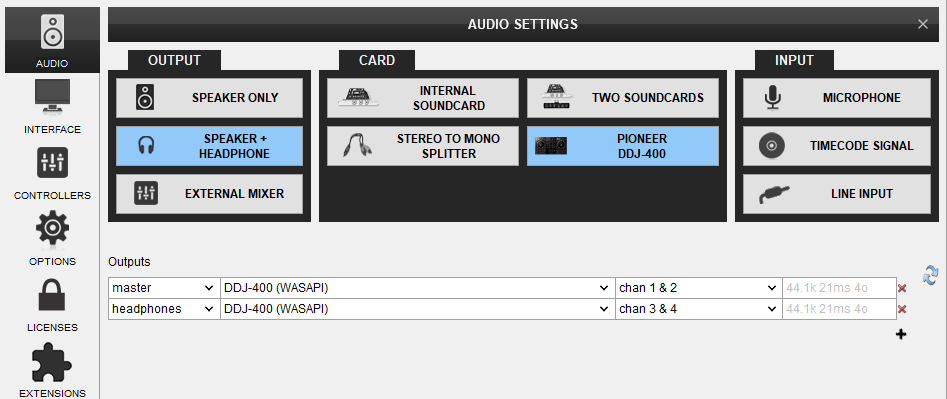Click the refresh audio devices icon
Screen dimensions: 947x399
[x=931, y=275]
